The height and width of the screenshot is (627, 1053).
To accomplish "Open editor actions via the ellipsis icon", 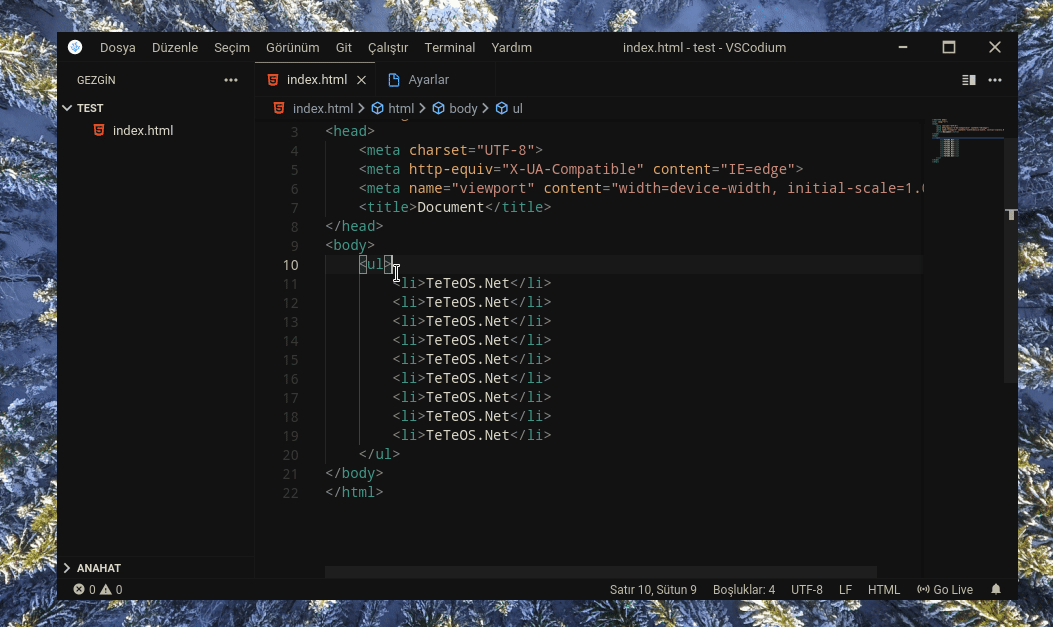I will [x=995, y=79].
